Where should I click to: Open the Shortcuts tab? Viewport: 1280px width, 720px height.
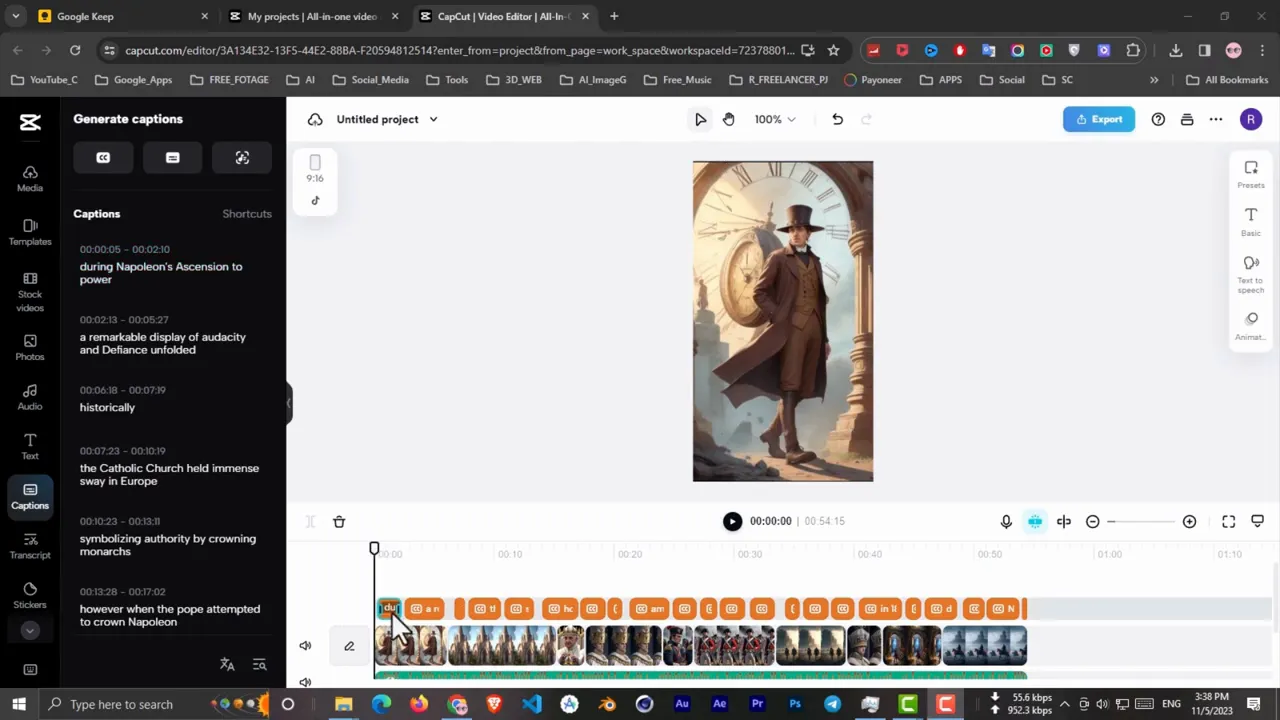[x=247, y=214]
